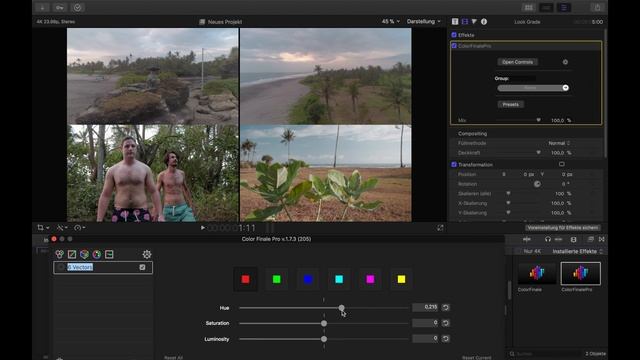
Task: Toggle the 6 Vectors layer visibility circle
Action: click(x=61, y=267)
